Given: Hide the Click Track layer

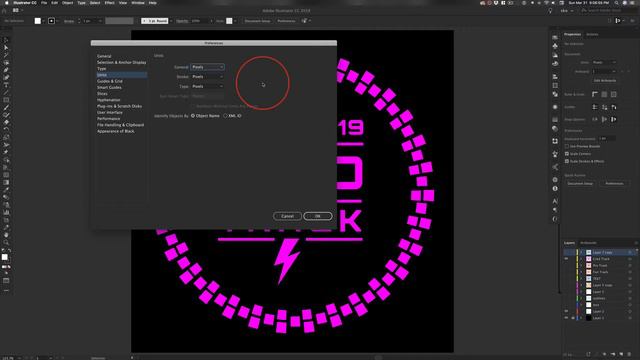Looking at the screenshot, I should click(566, 259).
